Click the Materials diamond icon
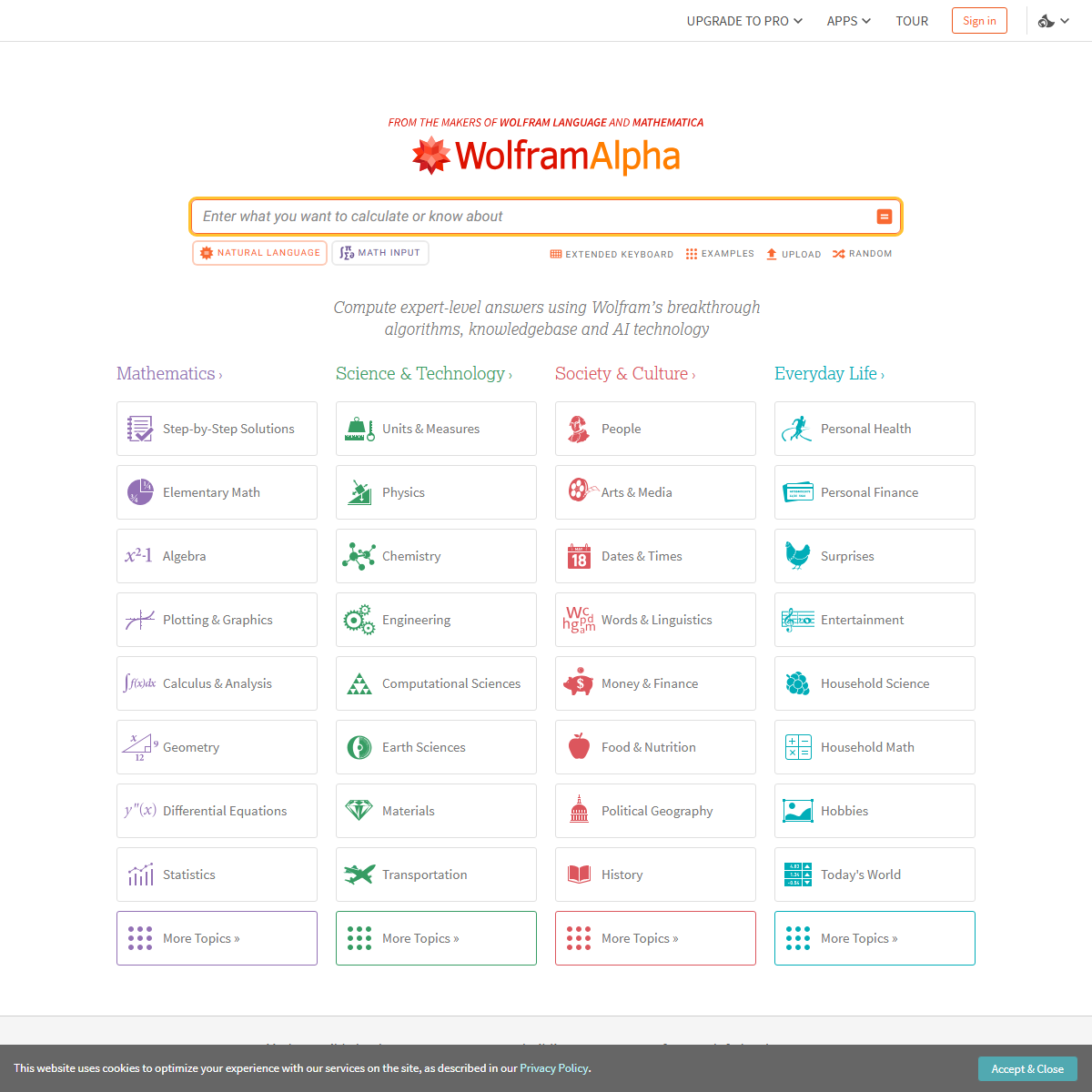This screenshot has width=1092, height=1092. (x=359, y=810)
